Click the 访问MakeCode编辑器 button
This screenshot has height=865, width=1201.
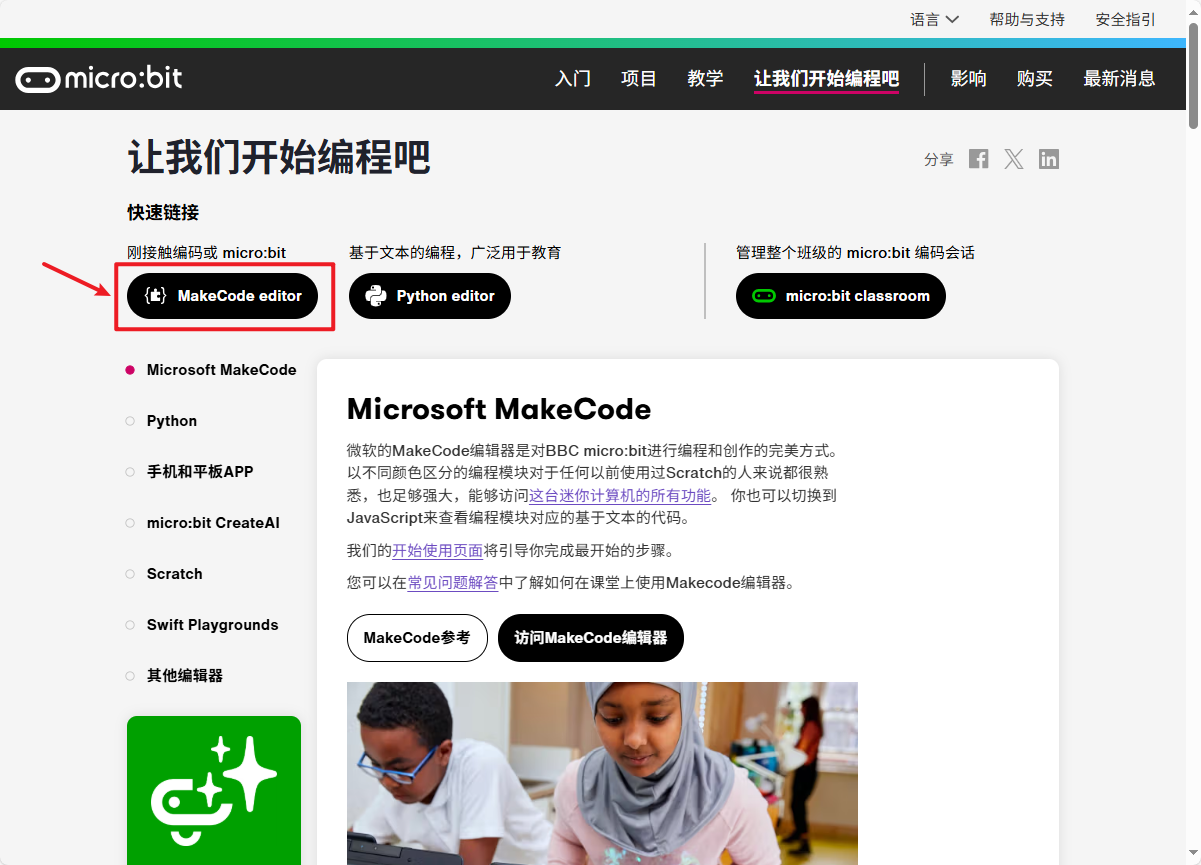click(591, 638)
